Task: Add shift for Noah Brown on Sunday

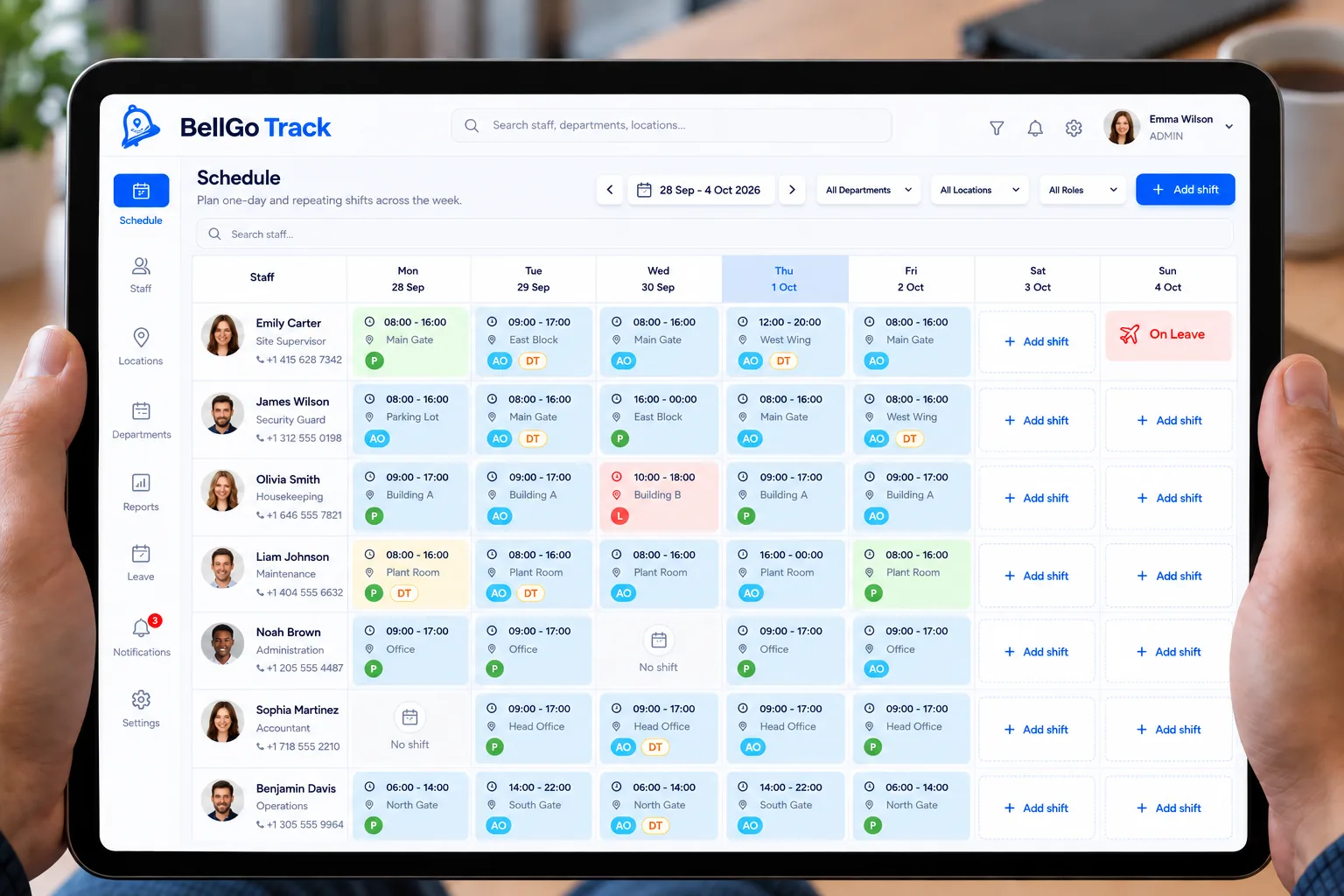Action: 1169,652
